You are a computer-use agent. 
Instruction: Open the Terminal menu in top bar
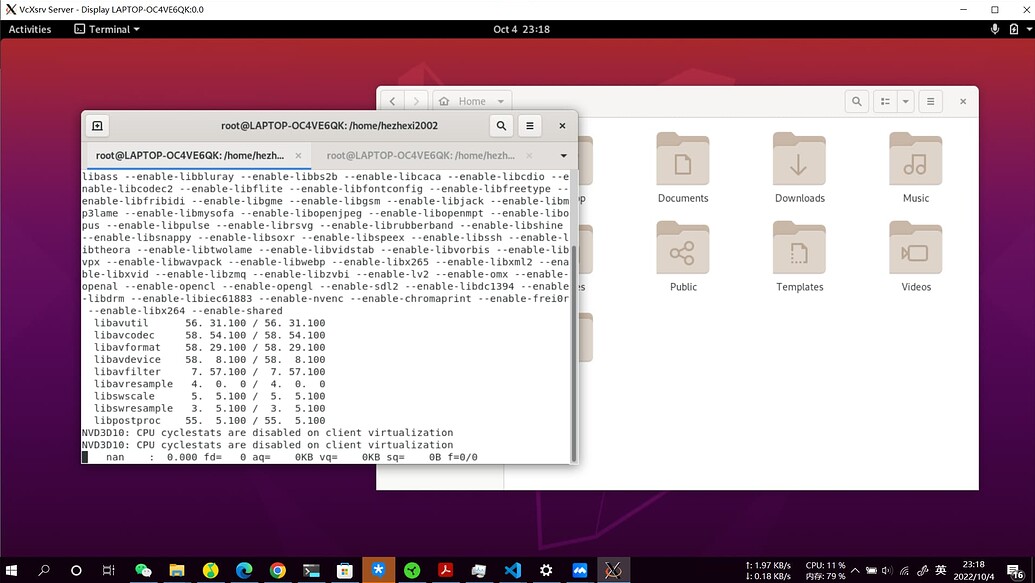[103, 29]
